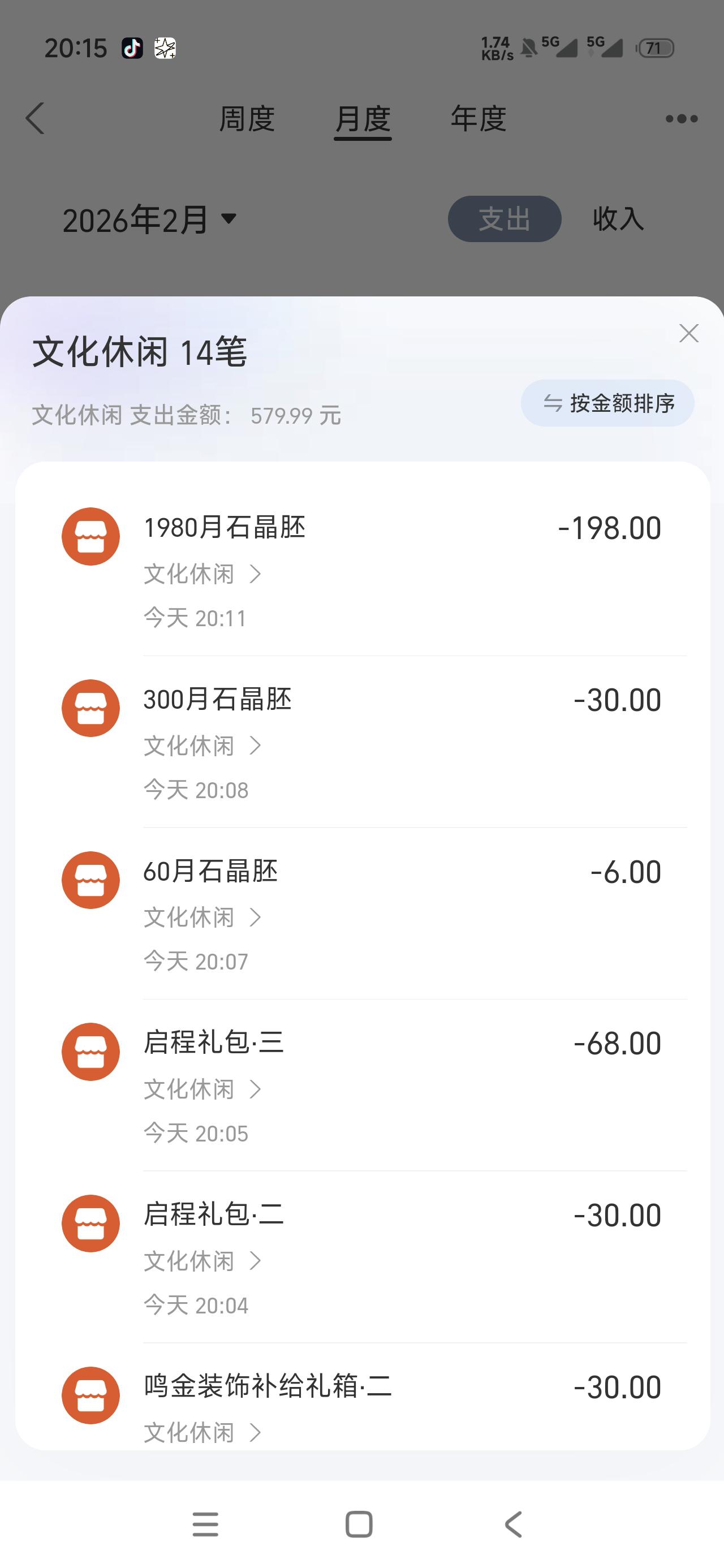Open the three-dot more options menu

coord(681,119)
